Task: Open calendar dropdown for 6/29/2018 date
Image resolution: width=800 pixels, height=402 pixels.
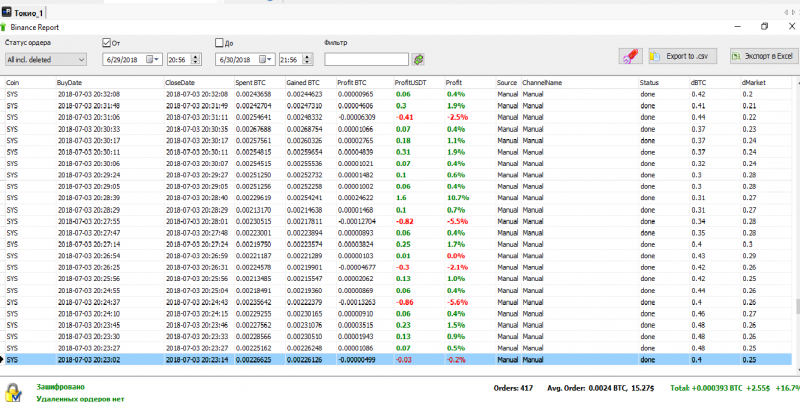Action: (153, 60)
